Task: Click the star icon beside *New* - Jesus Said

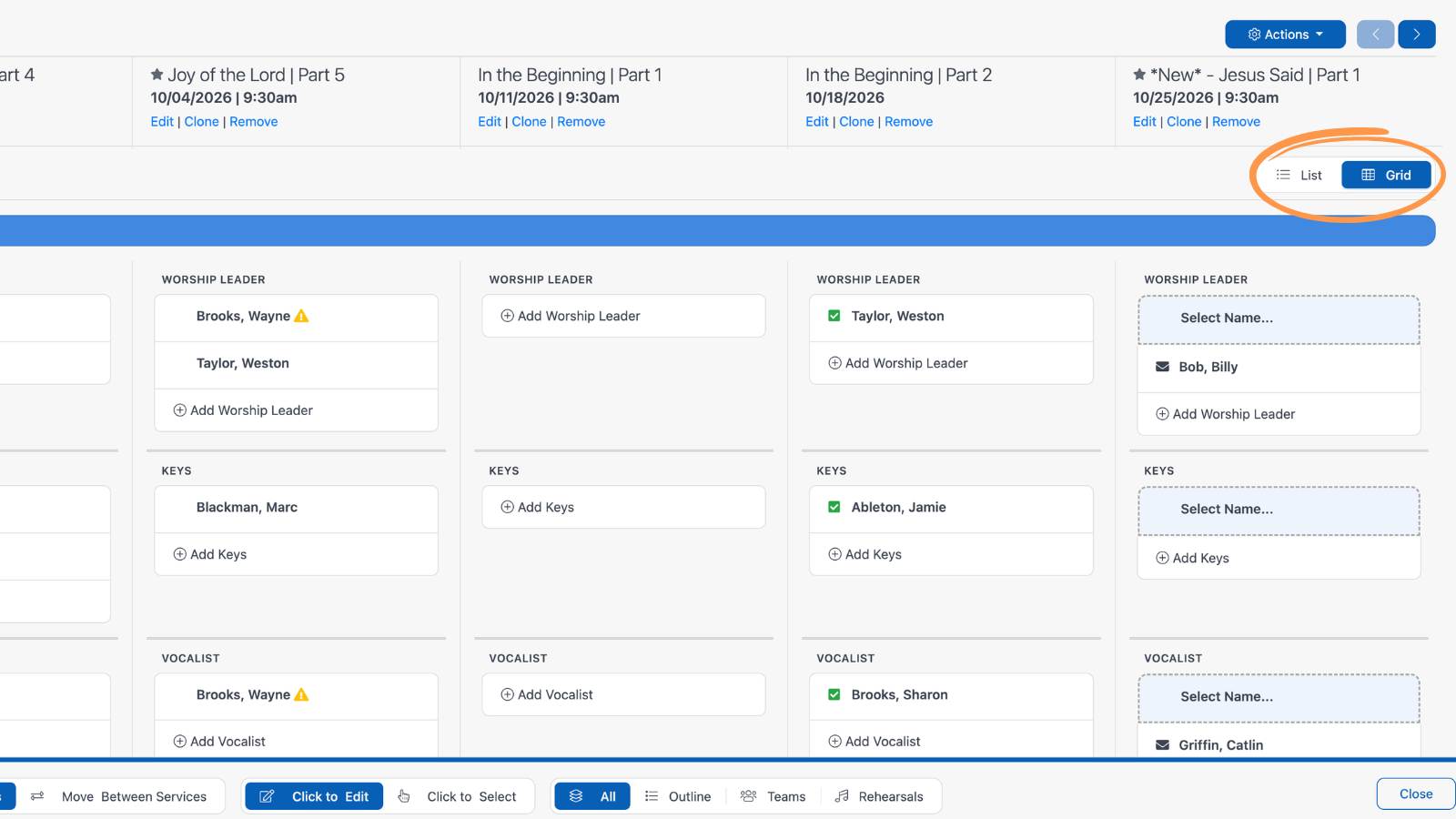Action: (x=1139, y=75)
